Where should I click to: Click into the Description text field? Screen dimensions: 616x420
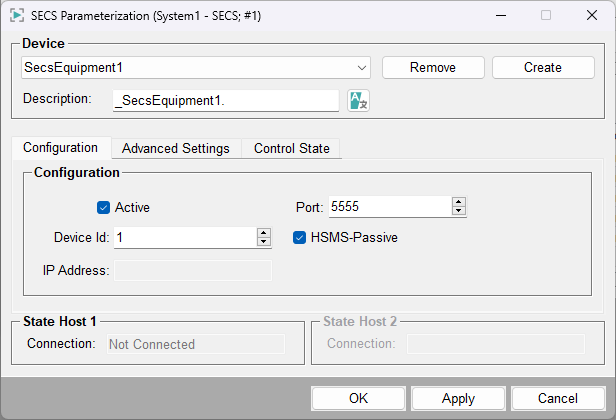226,100
